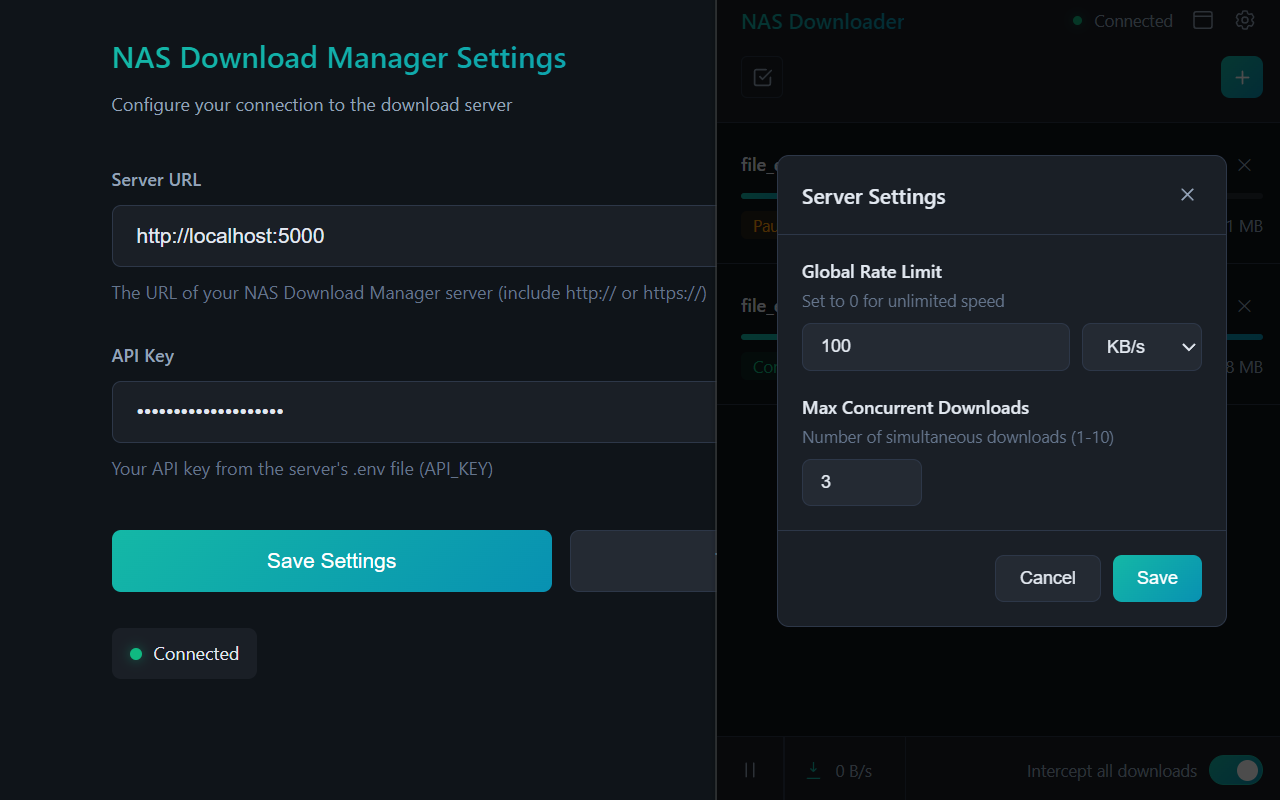The image size is (1280, 800).
Task: Save the Server Settings dialog
Action: tap(1157, 578)
